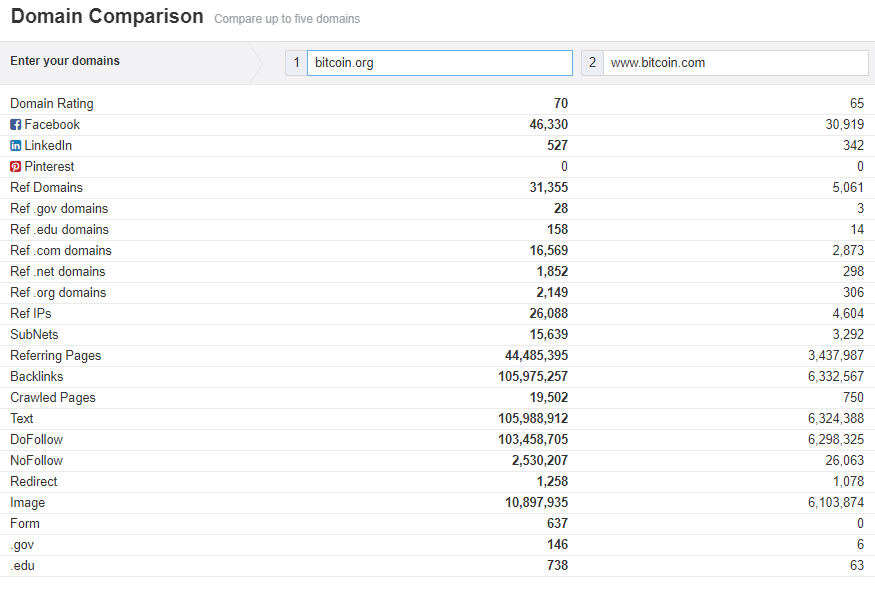Click the Domain Rating value 70
This screenshot has height=590, width=875.
561,103
